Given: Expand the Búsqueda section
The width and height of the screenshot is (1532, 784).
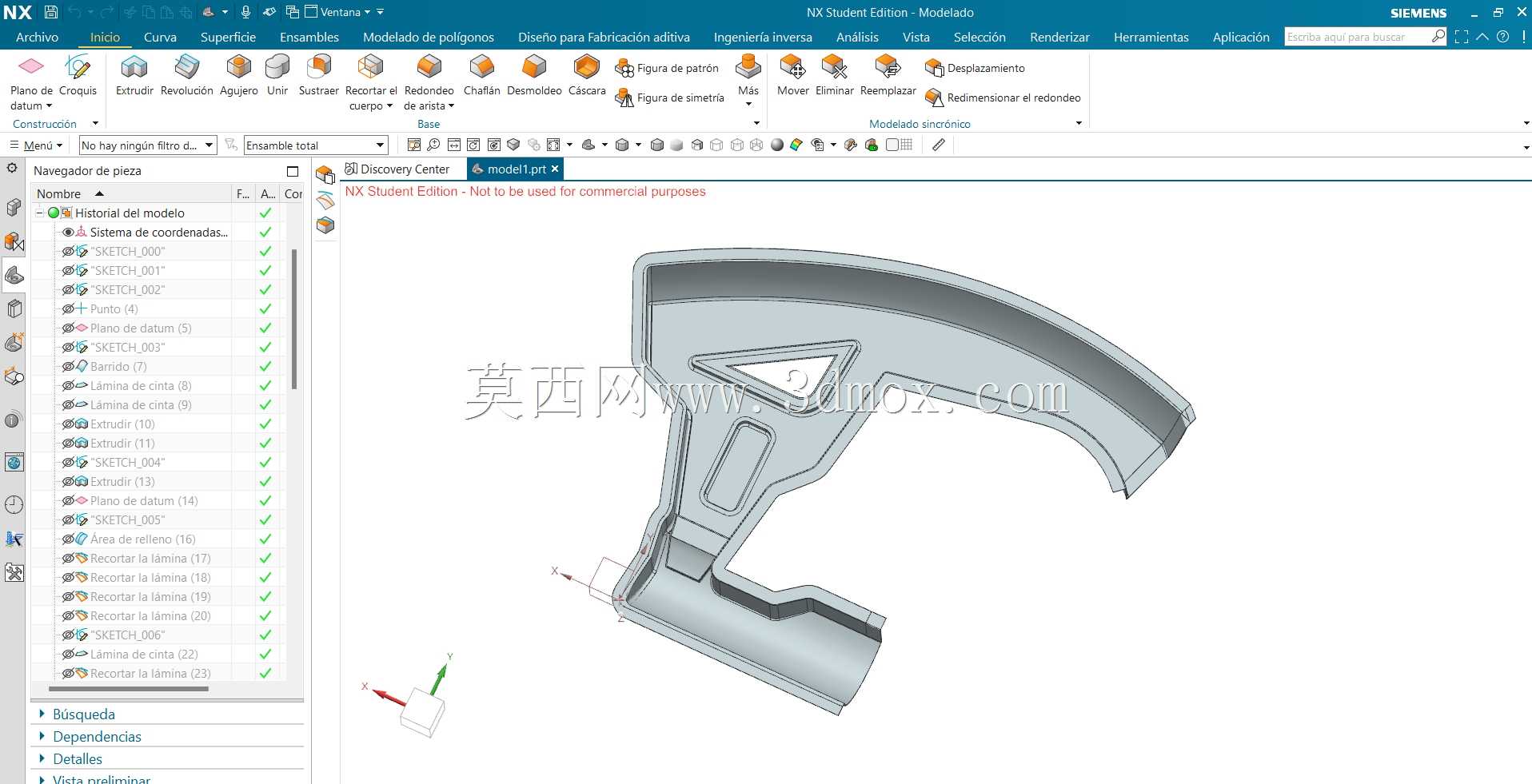Looking at the screenshot, I should pyautogui.click(x=42, y=714).
